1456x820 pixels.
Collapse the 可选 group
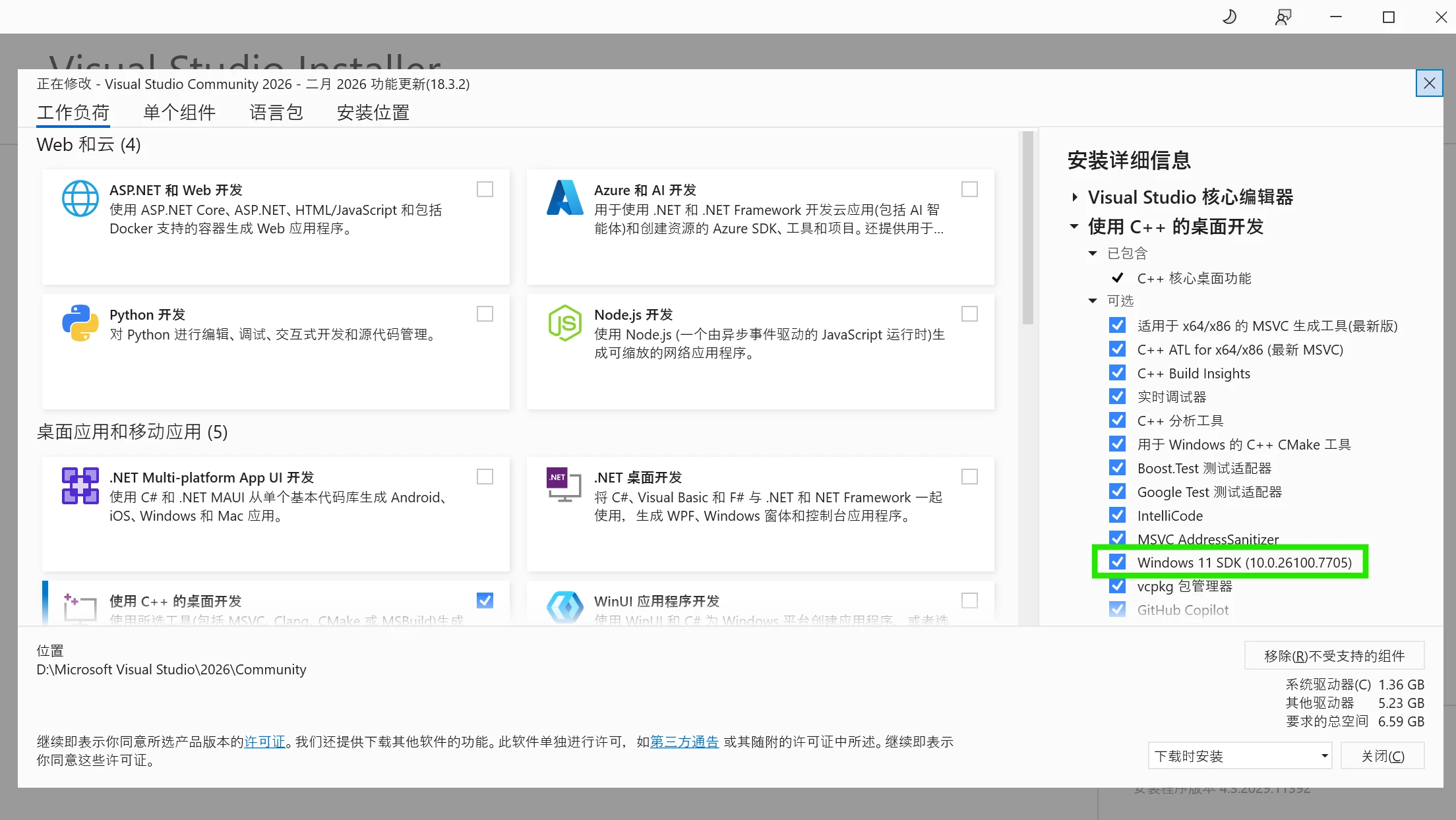click(x=1093, y=301)
